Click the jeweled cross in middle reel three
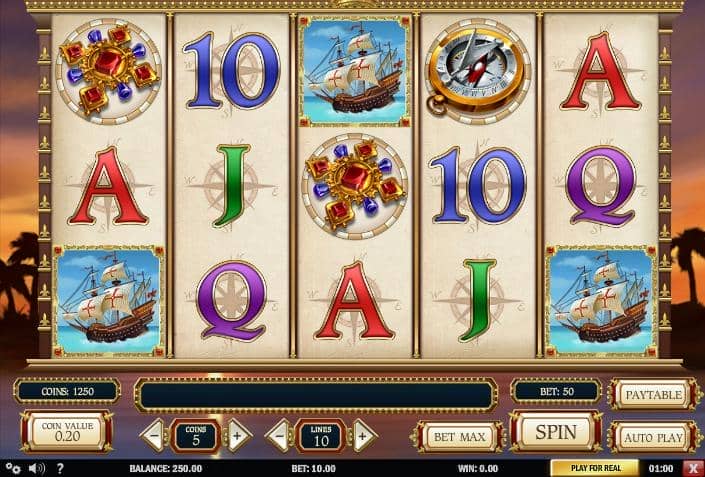 pyautogui.click(x=354, y=186)
